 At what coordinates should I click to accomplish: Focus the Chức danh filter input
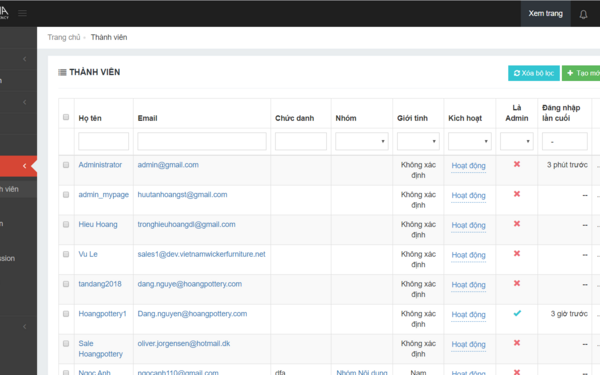click(301, 141)
